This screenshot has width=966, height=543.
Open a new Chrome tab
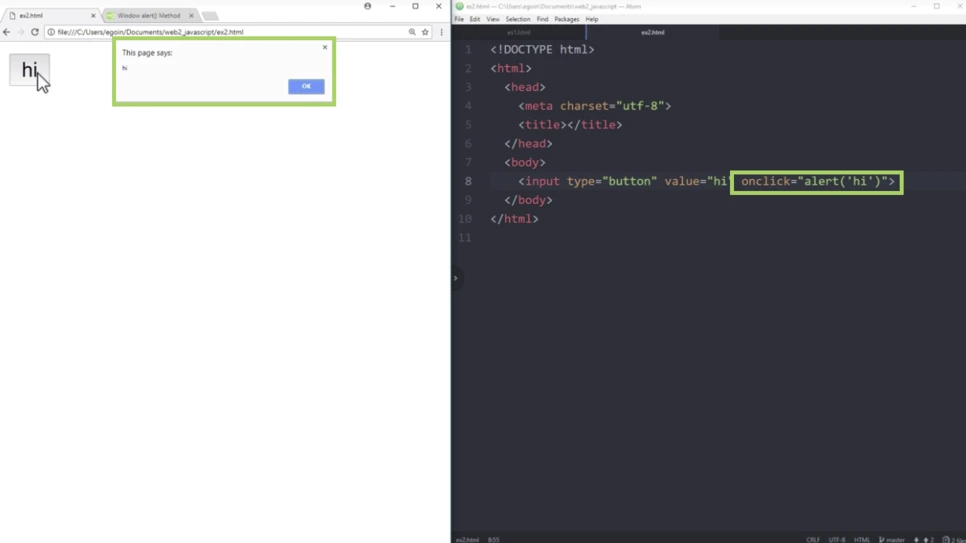click(210, 16)
